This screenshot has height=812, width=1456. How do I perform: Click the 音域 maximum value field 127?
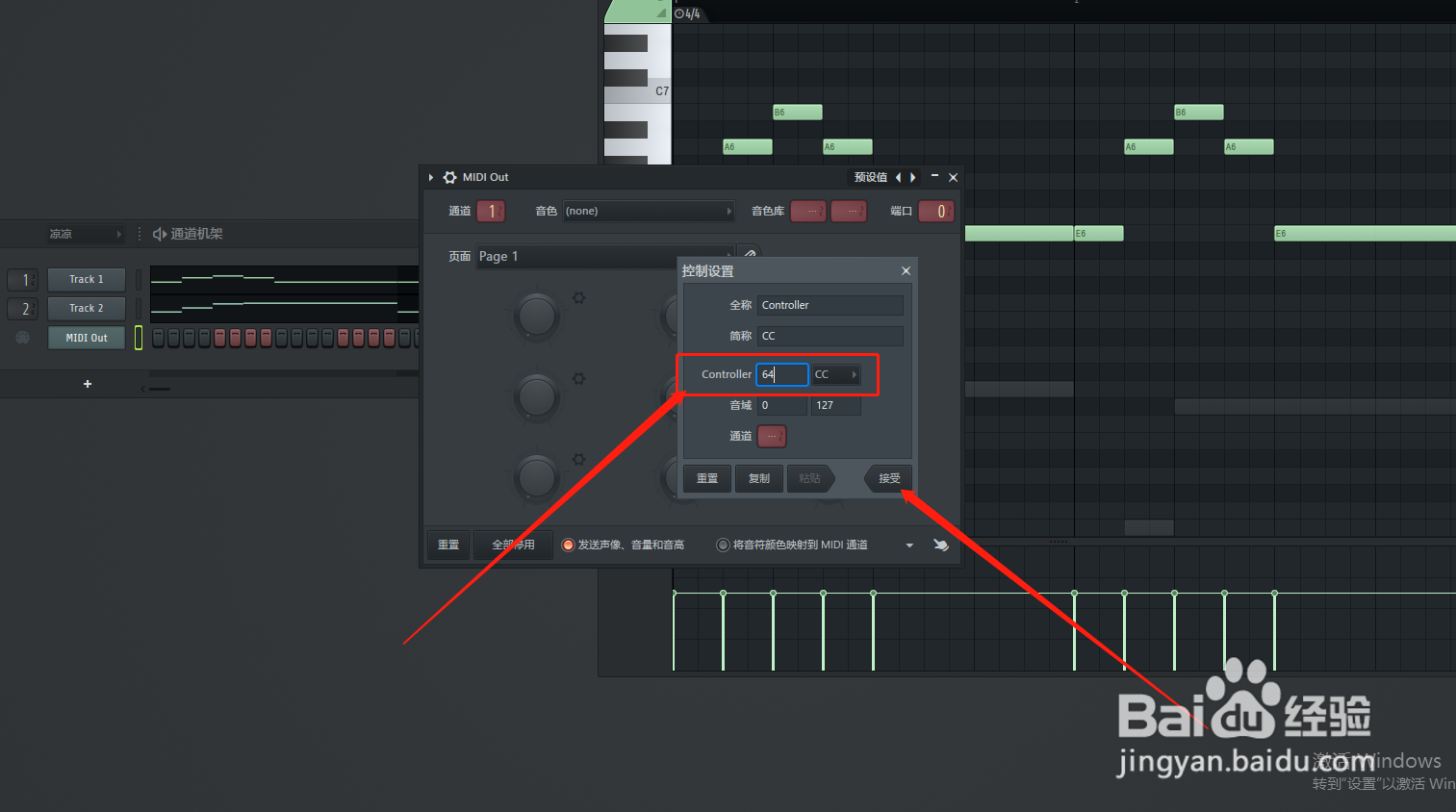click(835, 405)
